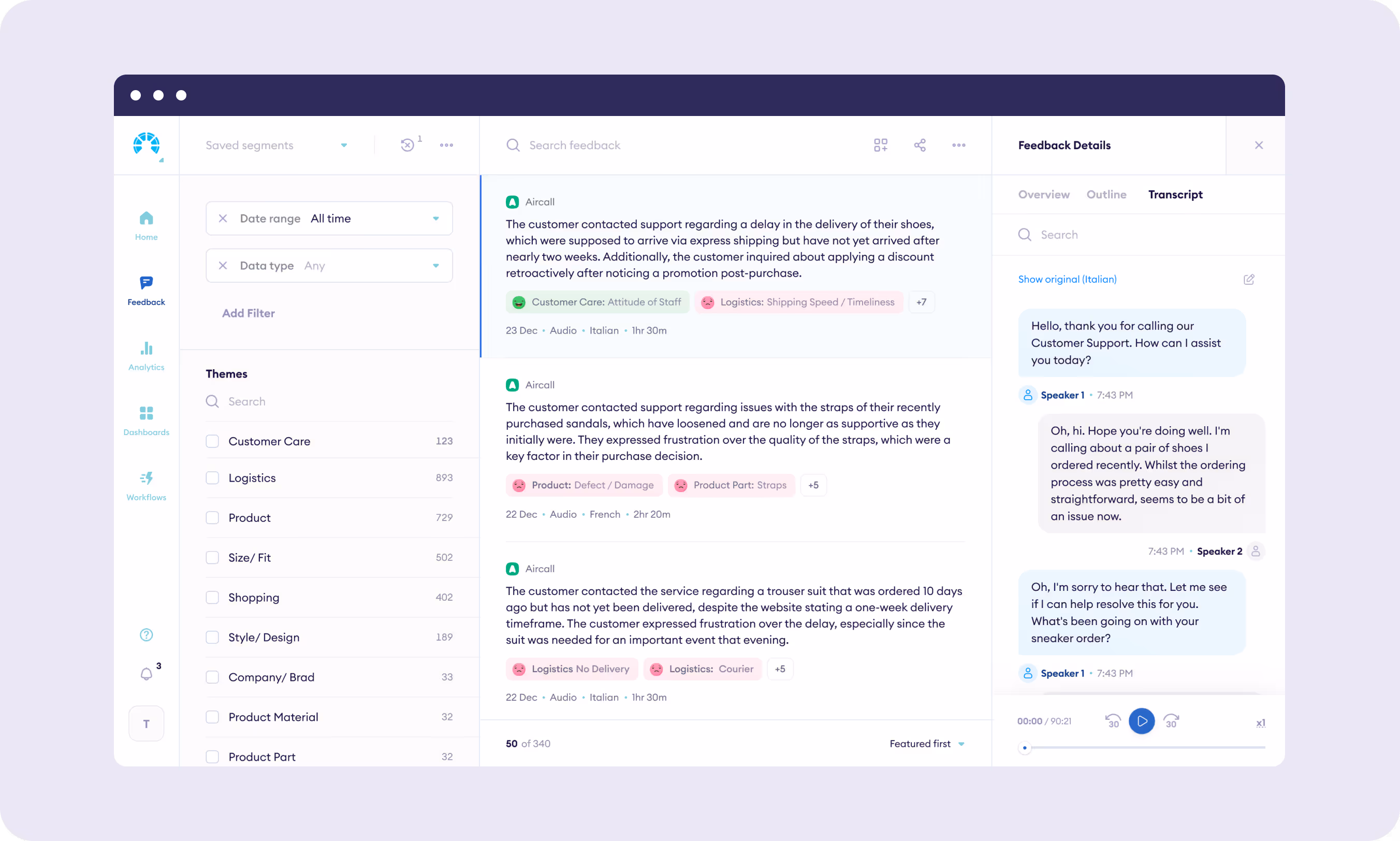The width and height of the screenshot is (1400, 841).
Task: Click the Add Filter button
Action: 248,313
